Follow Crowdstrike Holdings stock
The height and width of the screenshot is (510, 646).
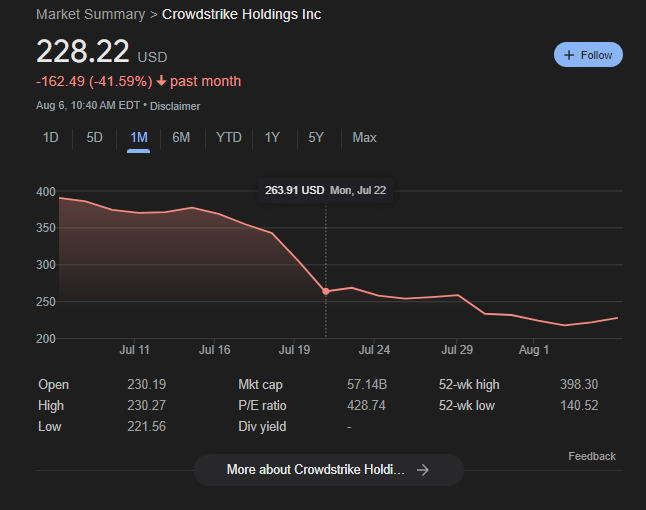point(588,55)
